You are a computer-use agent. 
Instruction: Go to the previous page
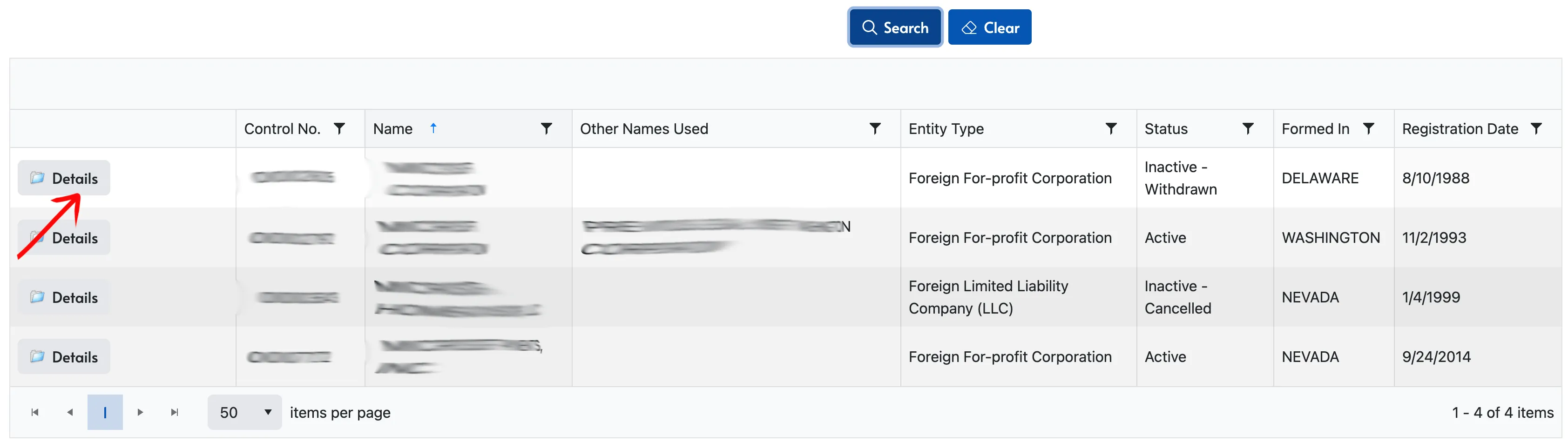pyautogui.click(x=70, y=413)
